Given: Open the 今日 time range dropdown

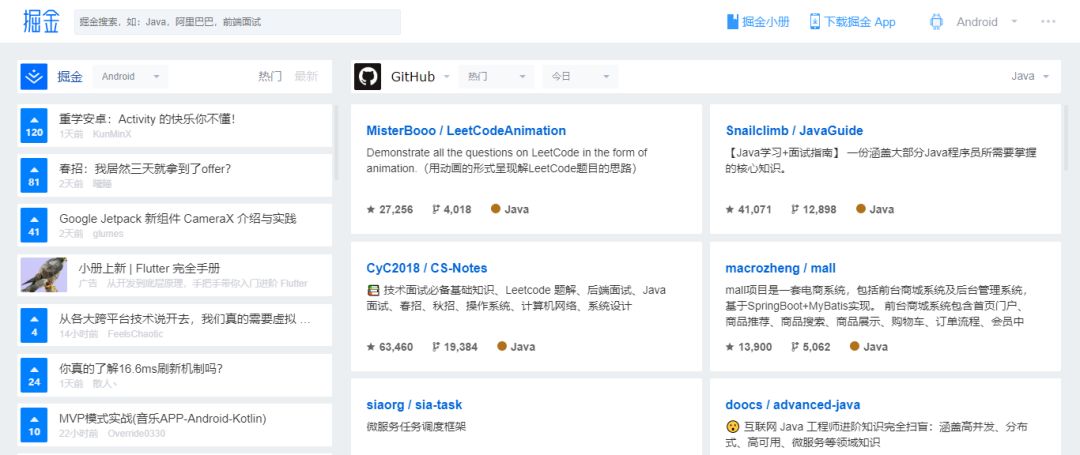Looking at the screenshot, I should click(580, 76).
